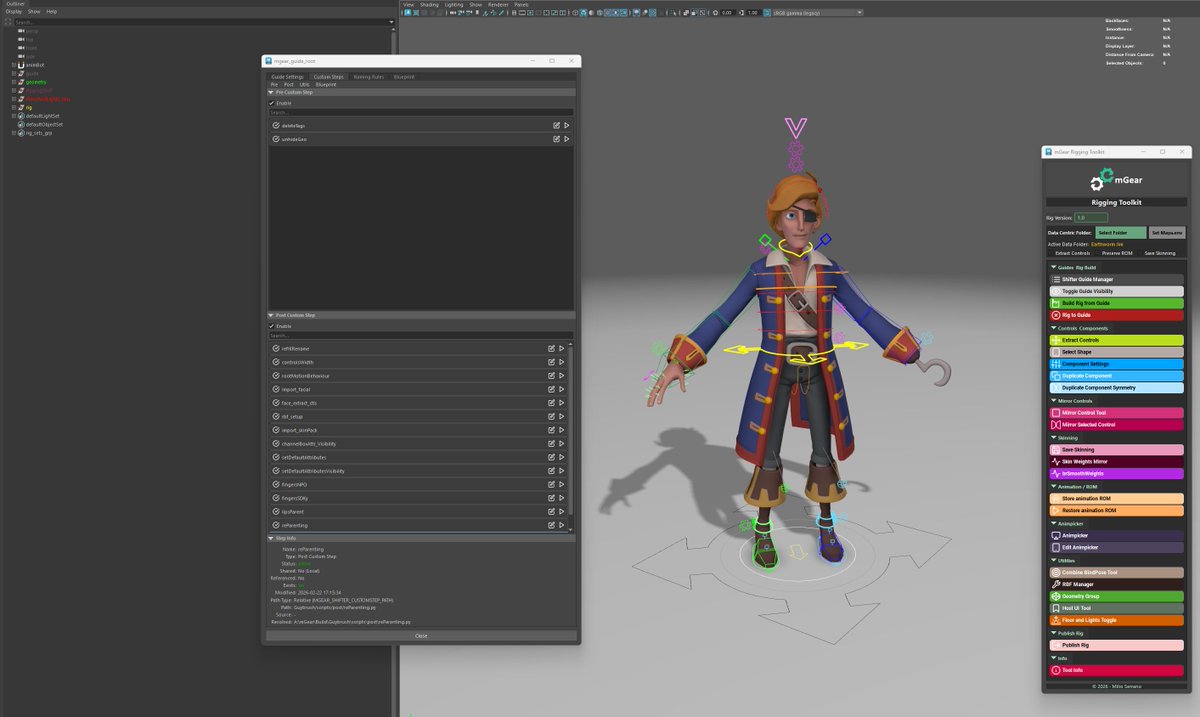Screen dimensions: 1200x717
Task: Click the Rig Version input field
Action: coord(1091,217)
